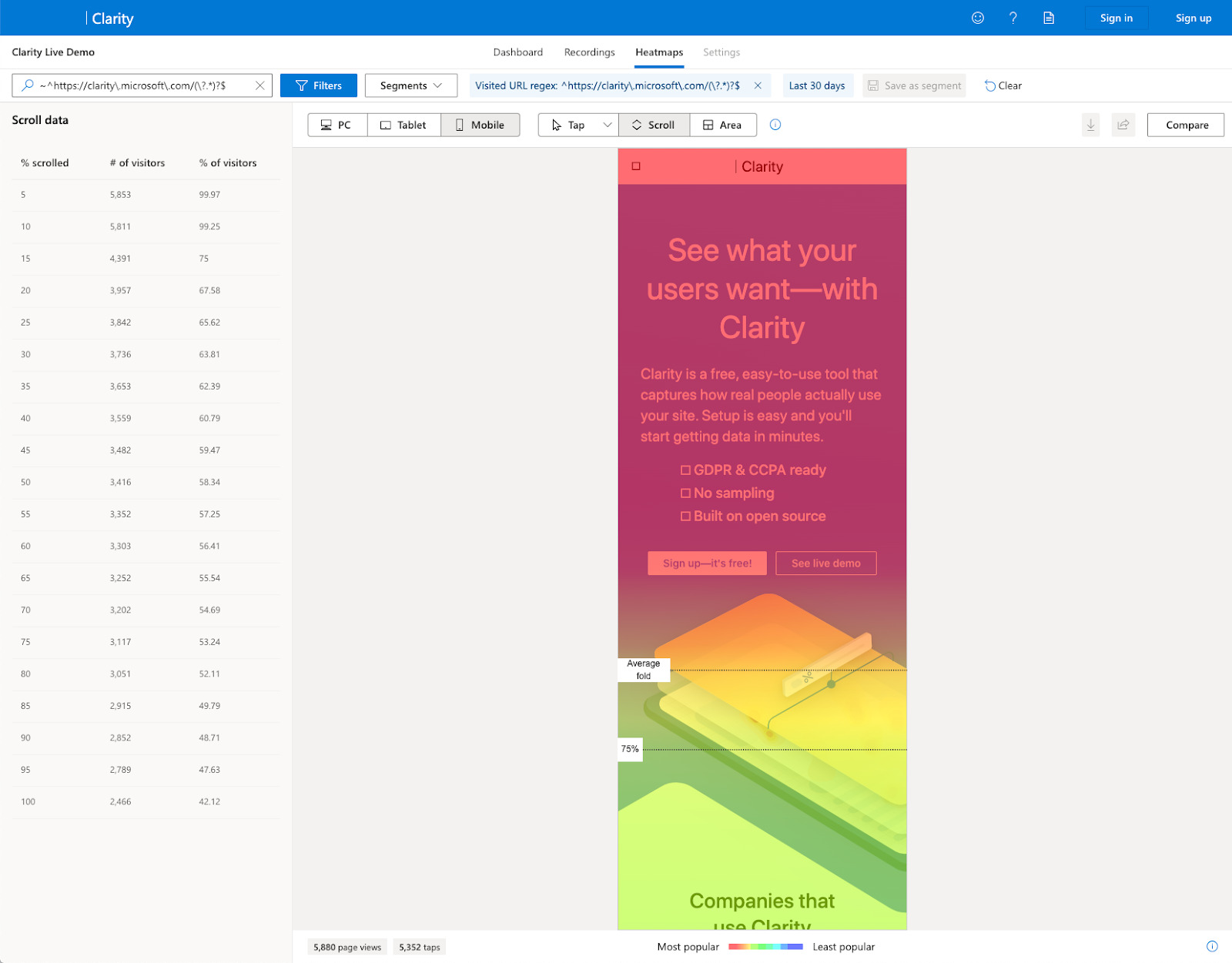
Task: Remove the Visited URL regex filter chip
Action: 758,85
